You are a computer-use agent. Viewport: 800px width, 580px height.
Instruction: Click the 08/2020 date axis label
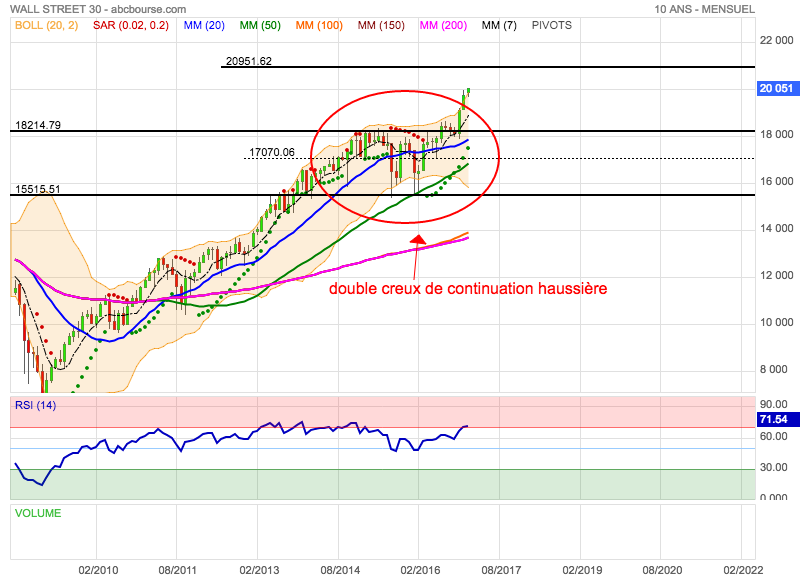point(662,570)
